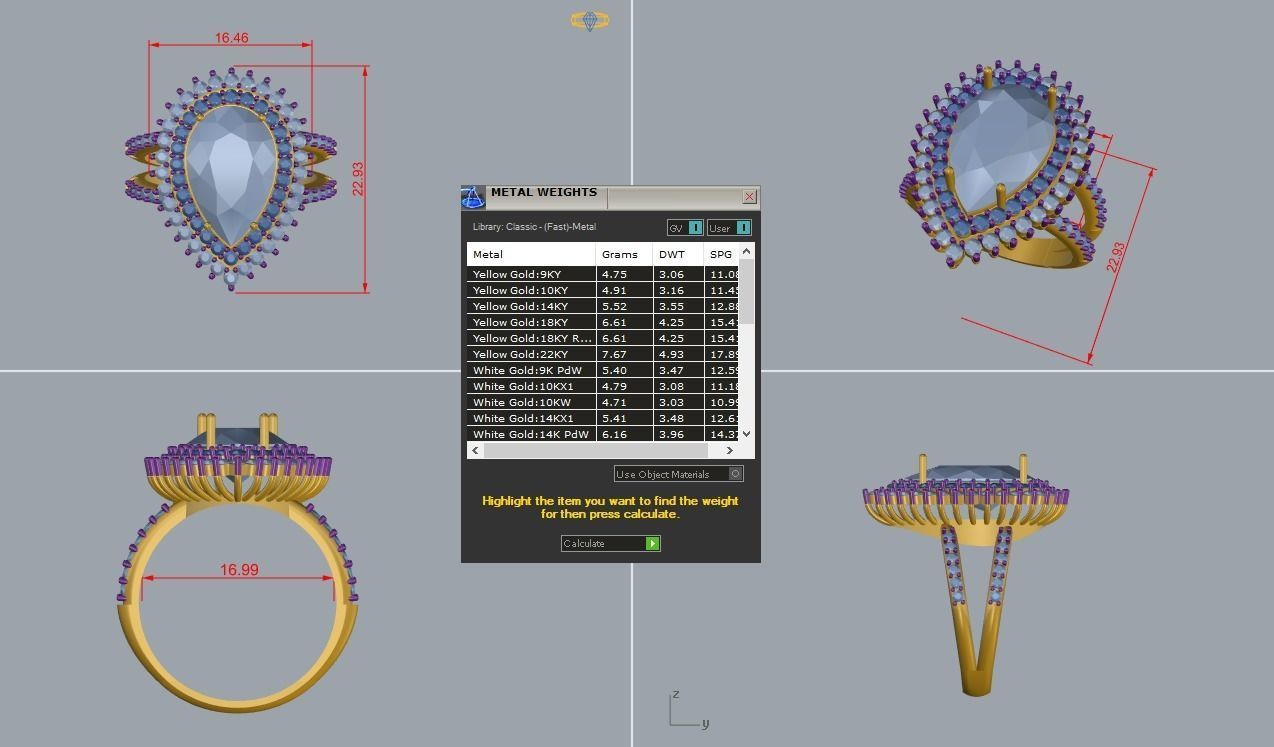Click the small ring thumbnail at top
This screenshot has width=1274, height=747.
589,20
